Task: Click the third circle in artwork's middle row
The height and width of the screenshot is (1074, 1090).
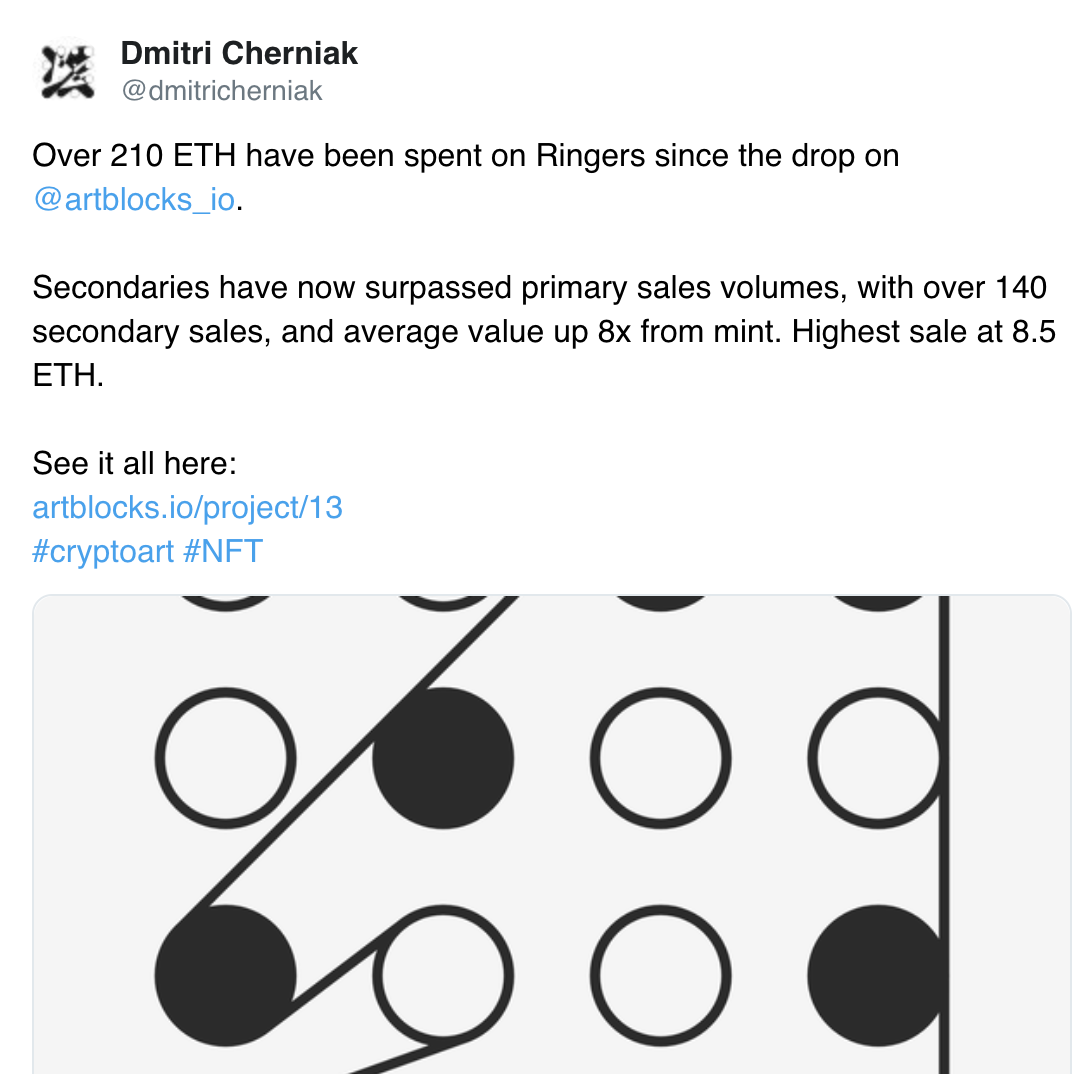Action: point(660,758)
